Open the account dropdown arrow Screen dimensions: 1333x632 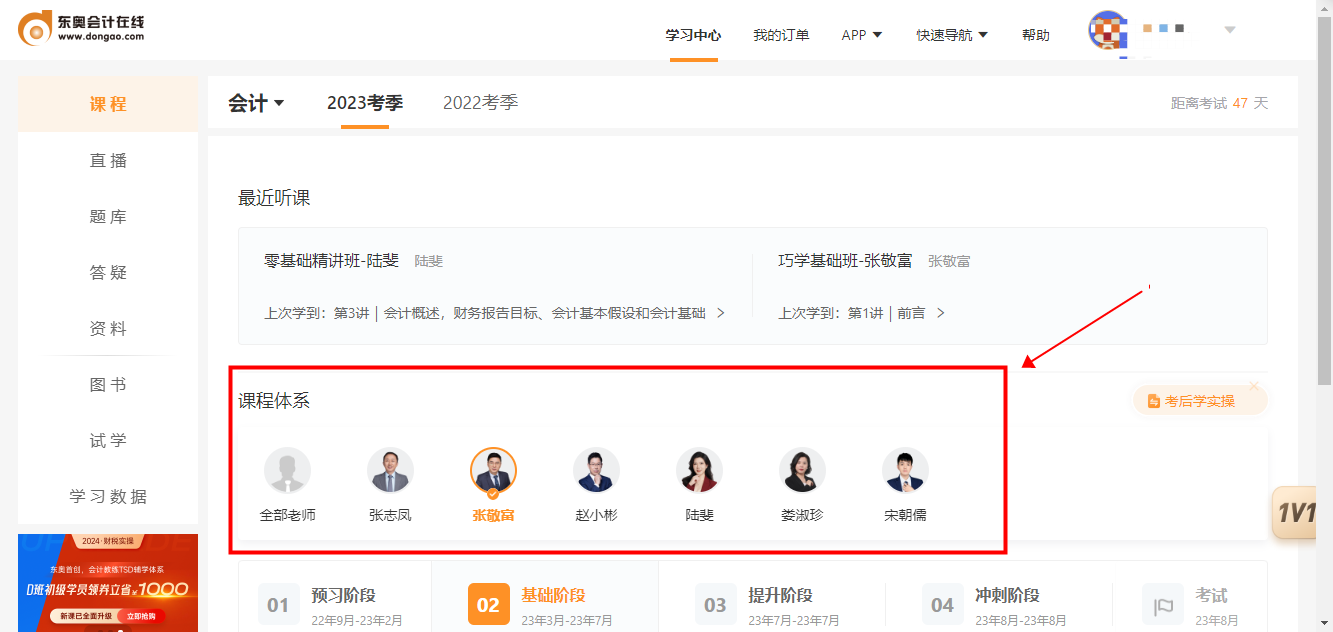pos(1230,30)
